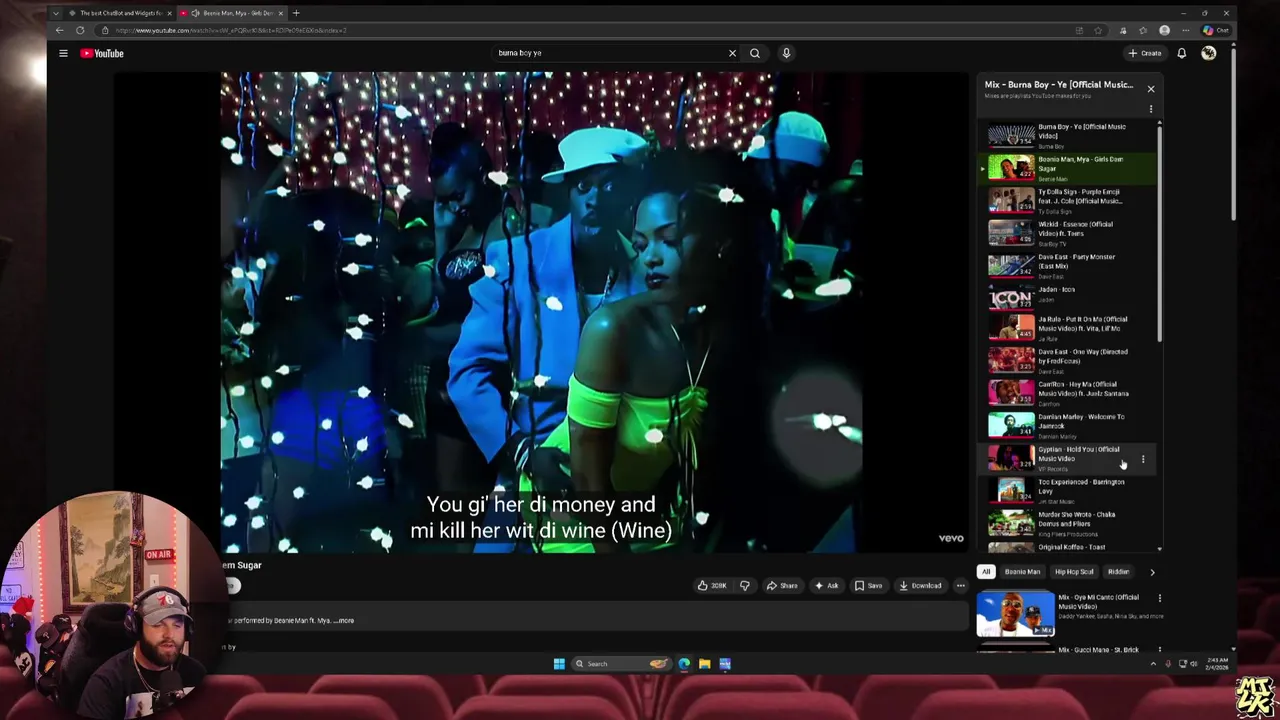Run search with the magnifier button
The height and width of the screenshot is (720, 1280).
[755, 53]
